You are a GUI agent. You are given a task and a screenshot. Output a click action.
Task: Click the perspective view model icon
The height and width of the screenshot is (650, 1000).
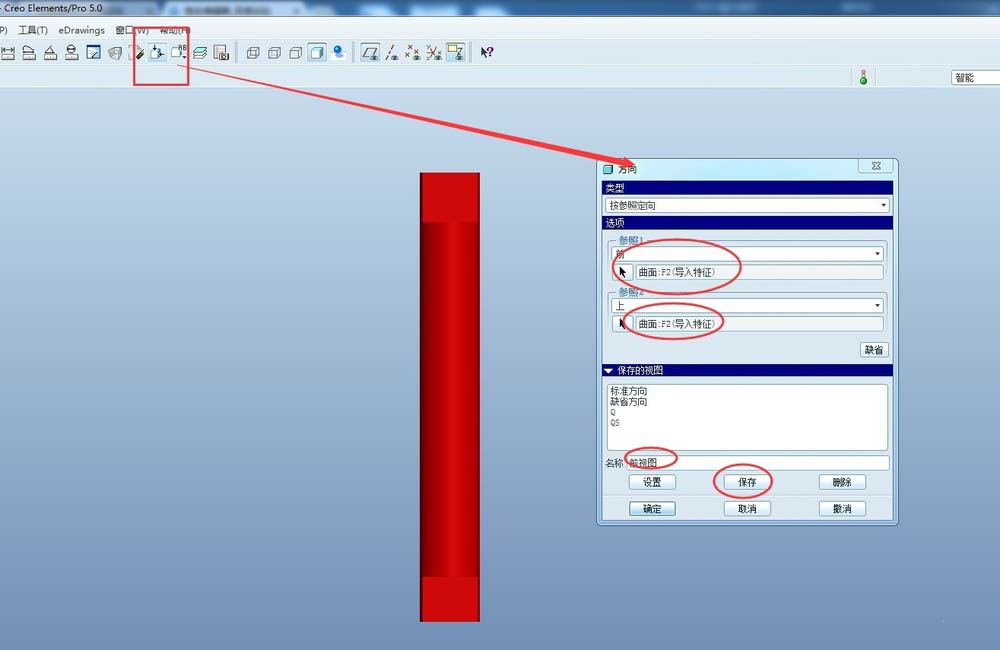[115, 53]
